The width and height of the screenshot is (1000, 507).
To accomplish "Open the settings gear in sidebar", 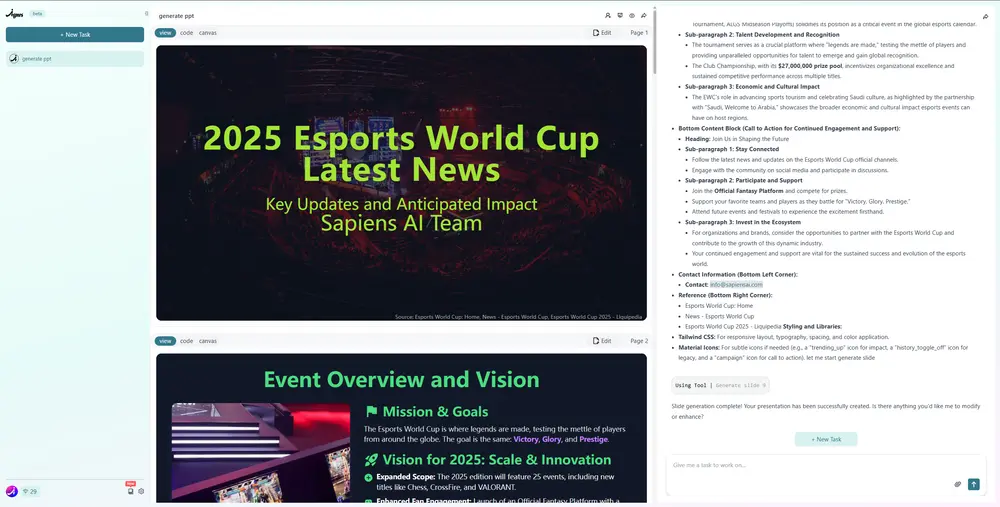I will pos(141,491).
